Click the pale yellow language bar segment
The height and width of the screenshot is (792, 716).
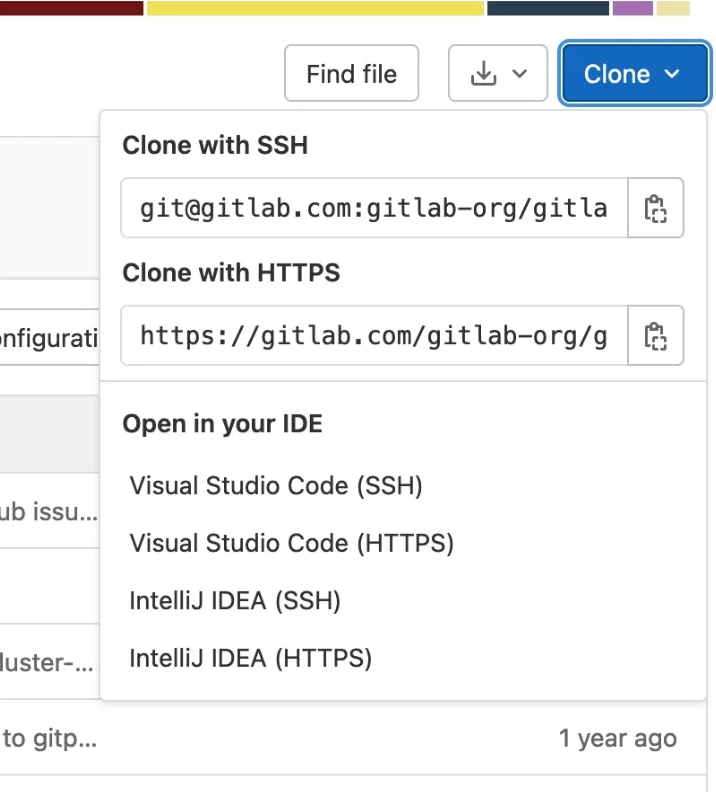pos(673,7)
